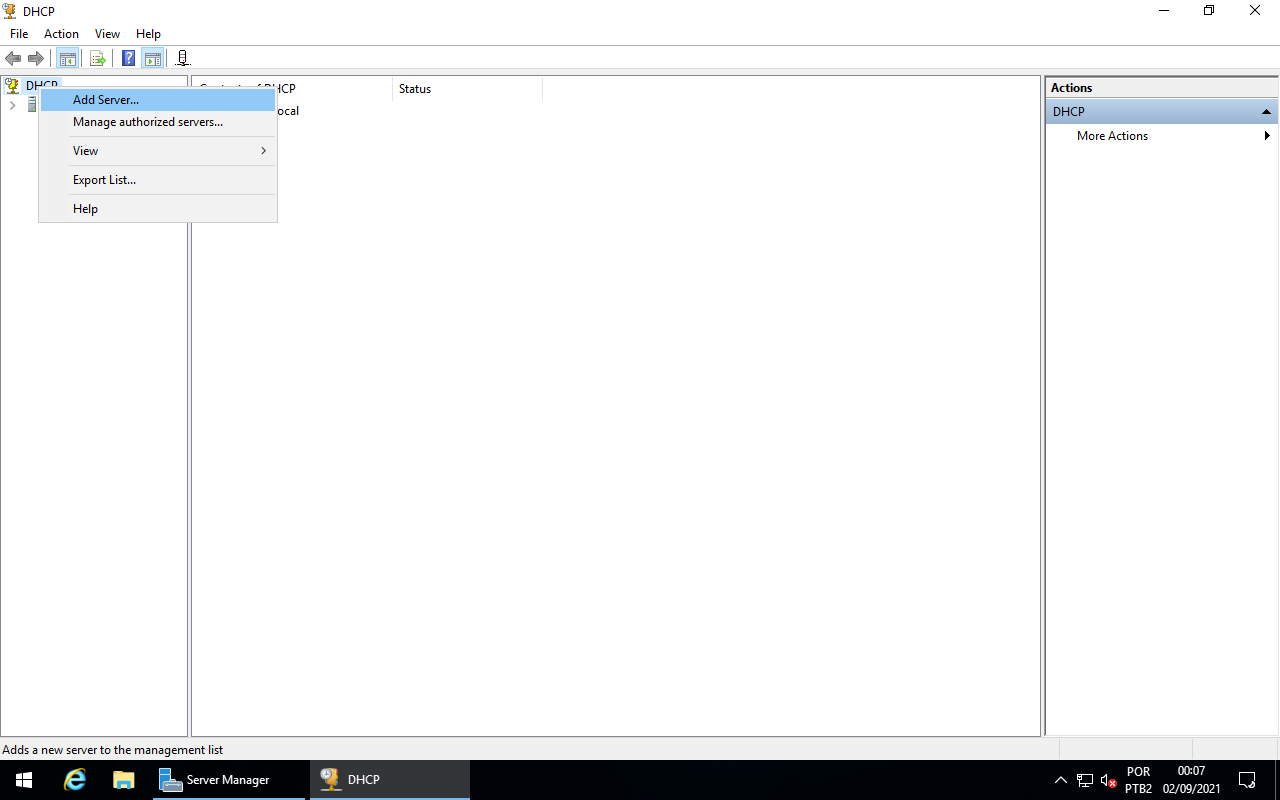Click the DHCP root icon in the tree
The width and height of the screenshot is (1280, 800).
11,85
